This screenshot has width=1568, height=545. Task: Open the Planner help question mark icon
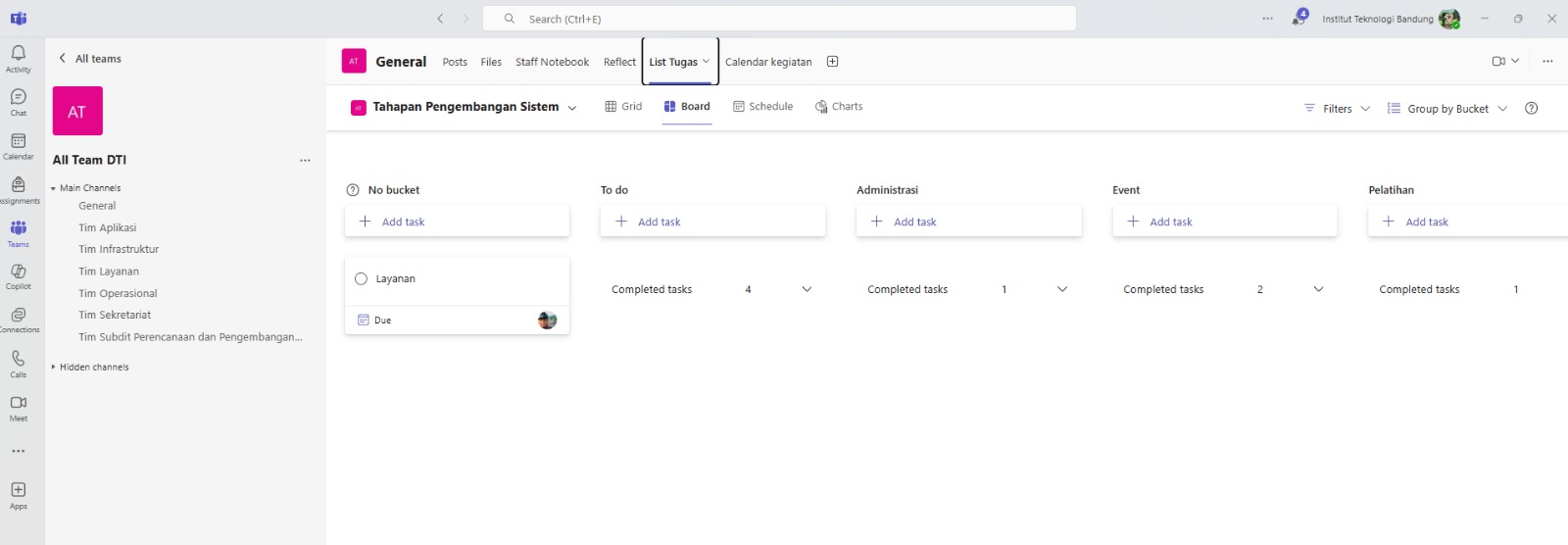click(x=1531, y=109)
